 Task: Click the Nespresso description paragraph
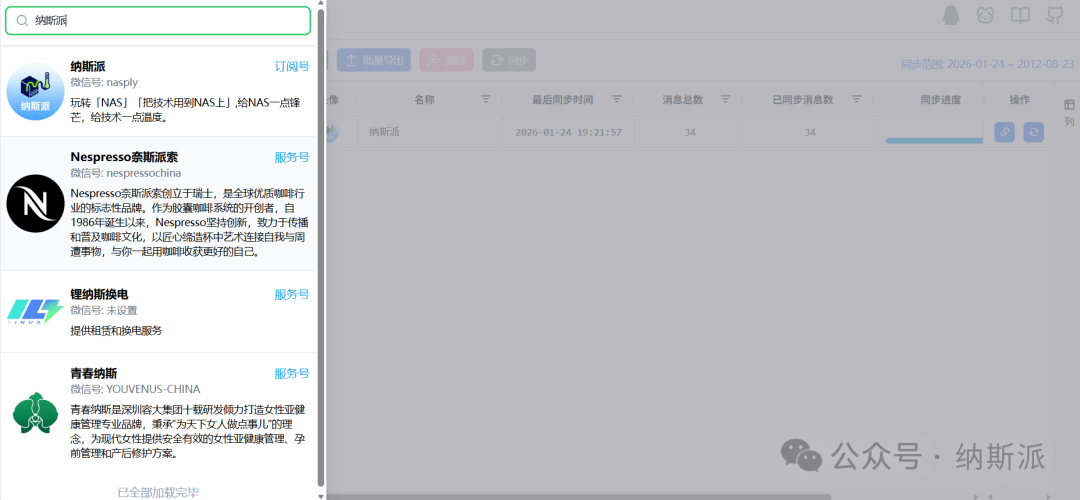click(x=189, y=222)
